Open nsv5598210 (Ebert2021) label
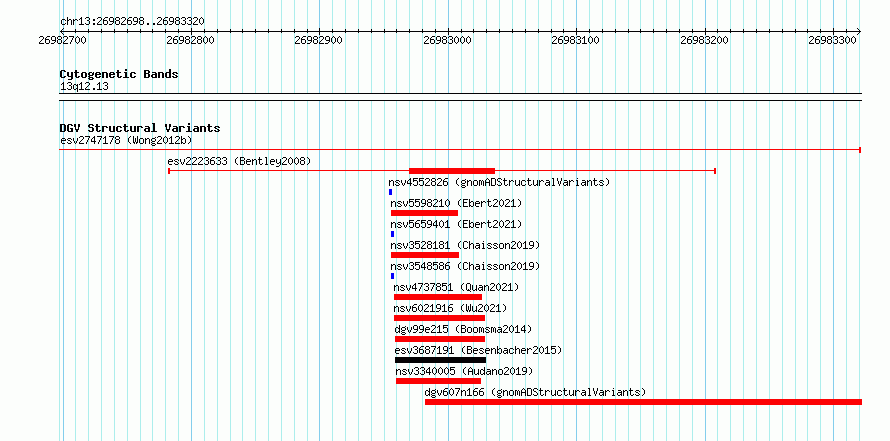 tap(456, 203)
